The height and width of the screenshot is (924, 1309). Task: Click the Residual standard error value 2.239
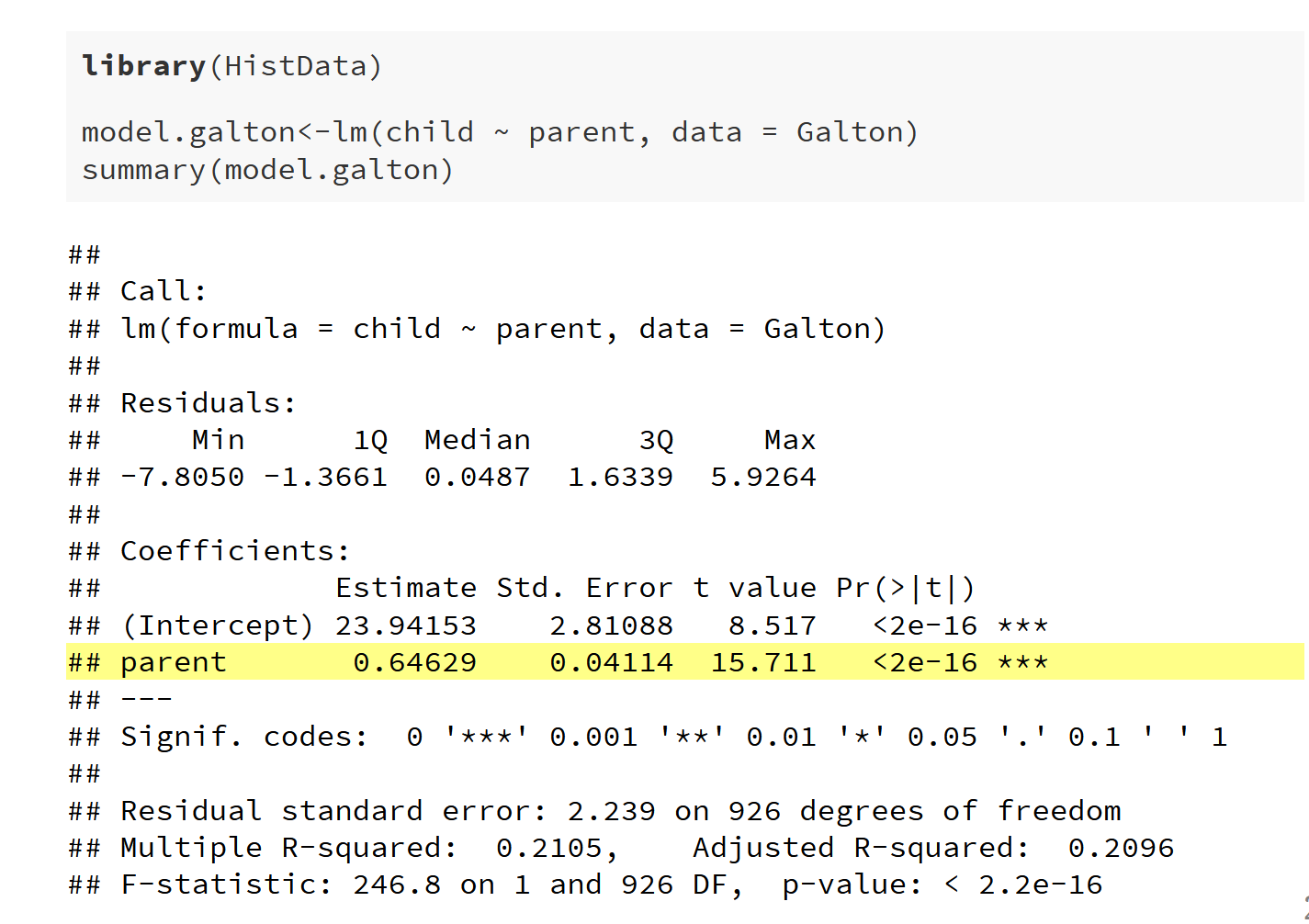click(x=612, y=811)
